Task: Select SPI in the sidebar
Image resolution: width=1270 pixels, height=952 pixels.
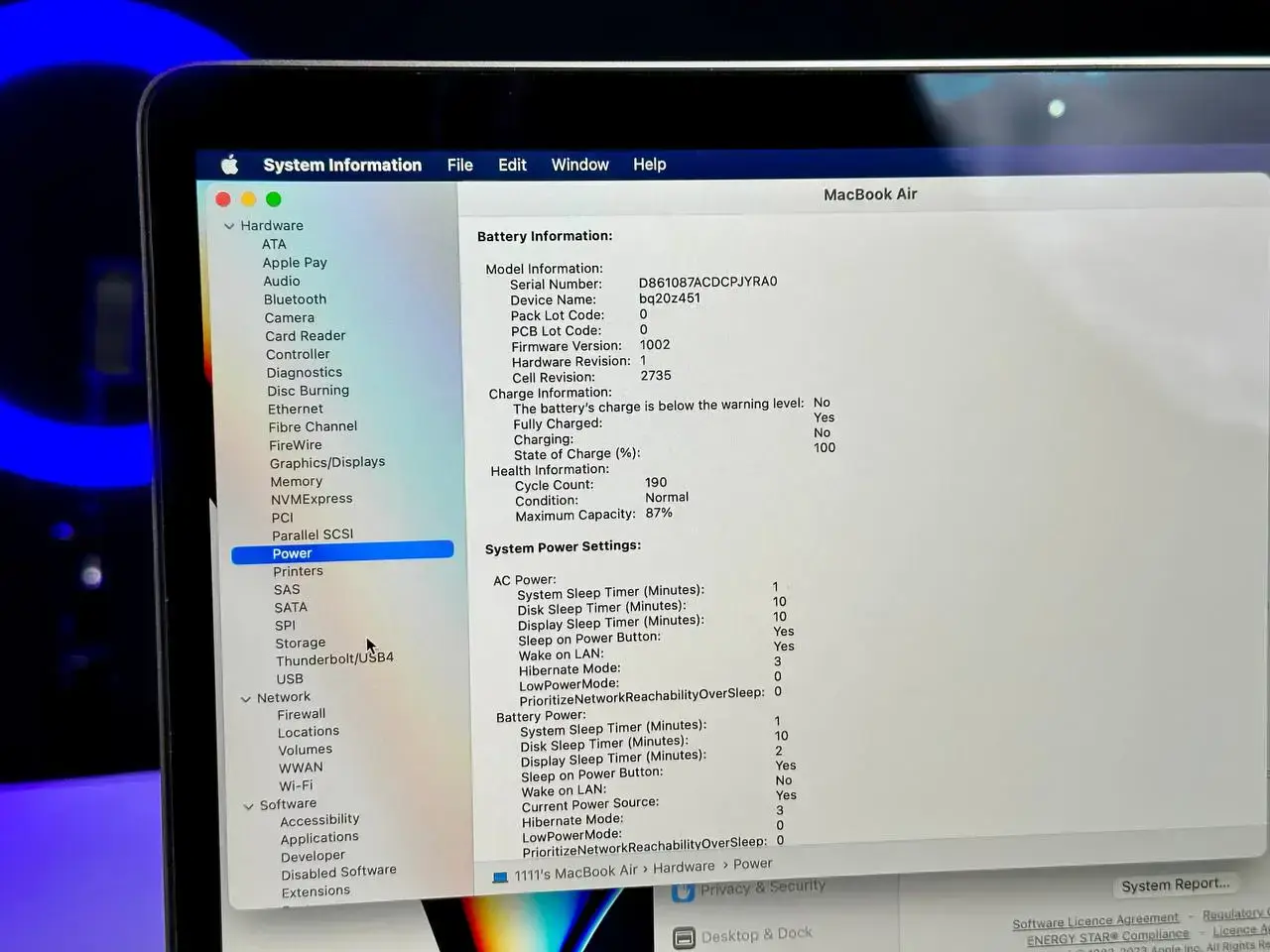Action: coord(286,625)
